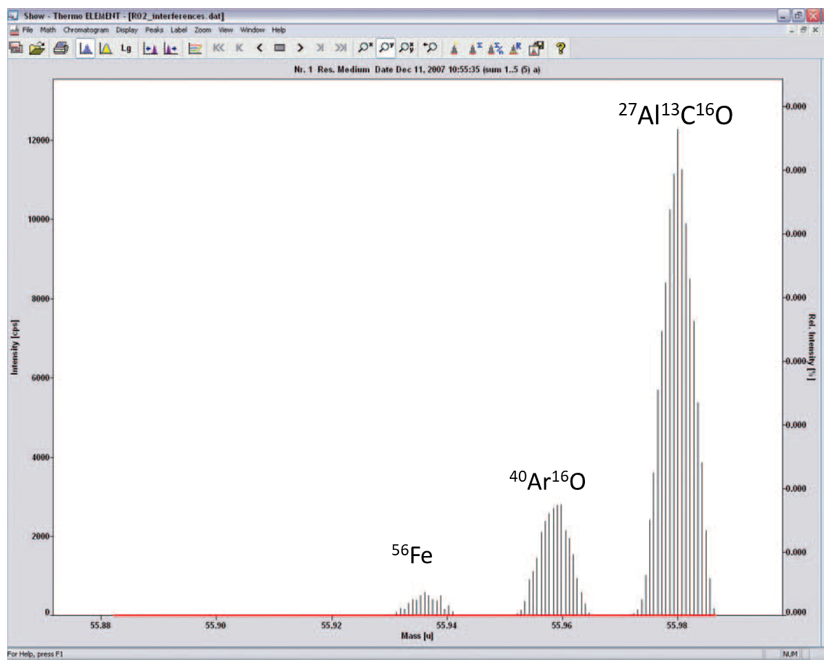Click the undo zoom magnifier icon

(431, 47)
